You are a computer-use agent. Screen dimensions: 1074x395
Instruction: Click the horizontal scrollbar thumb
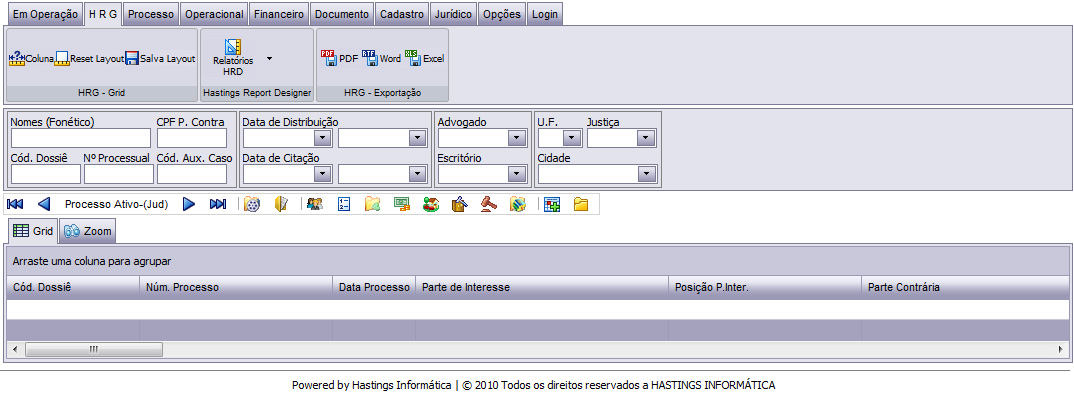(x=94, y=349)
